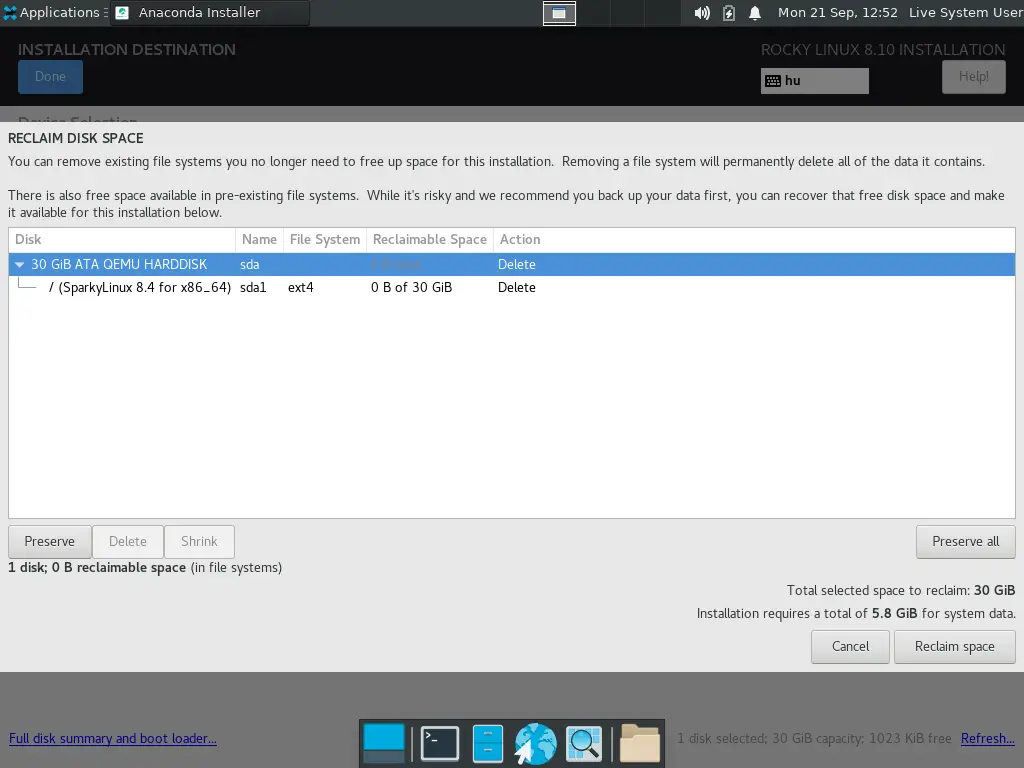The height and width of the screenshot is (768, 1024).
Task: Open the clock showing Mon 21 Sep
Action: (837, 12)
